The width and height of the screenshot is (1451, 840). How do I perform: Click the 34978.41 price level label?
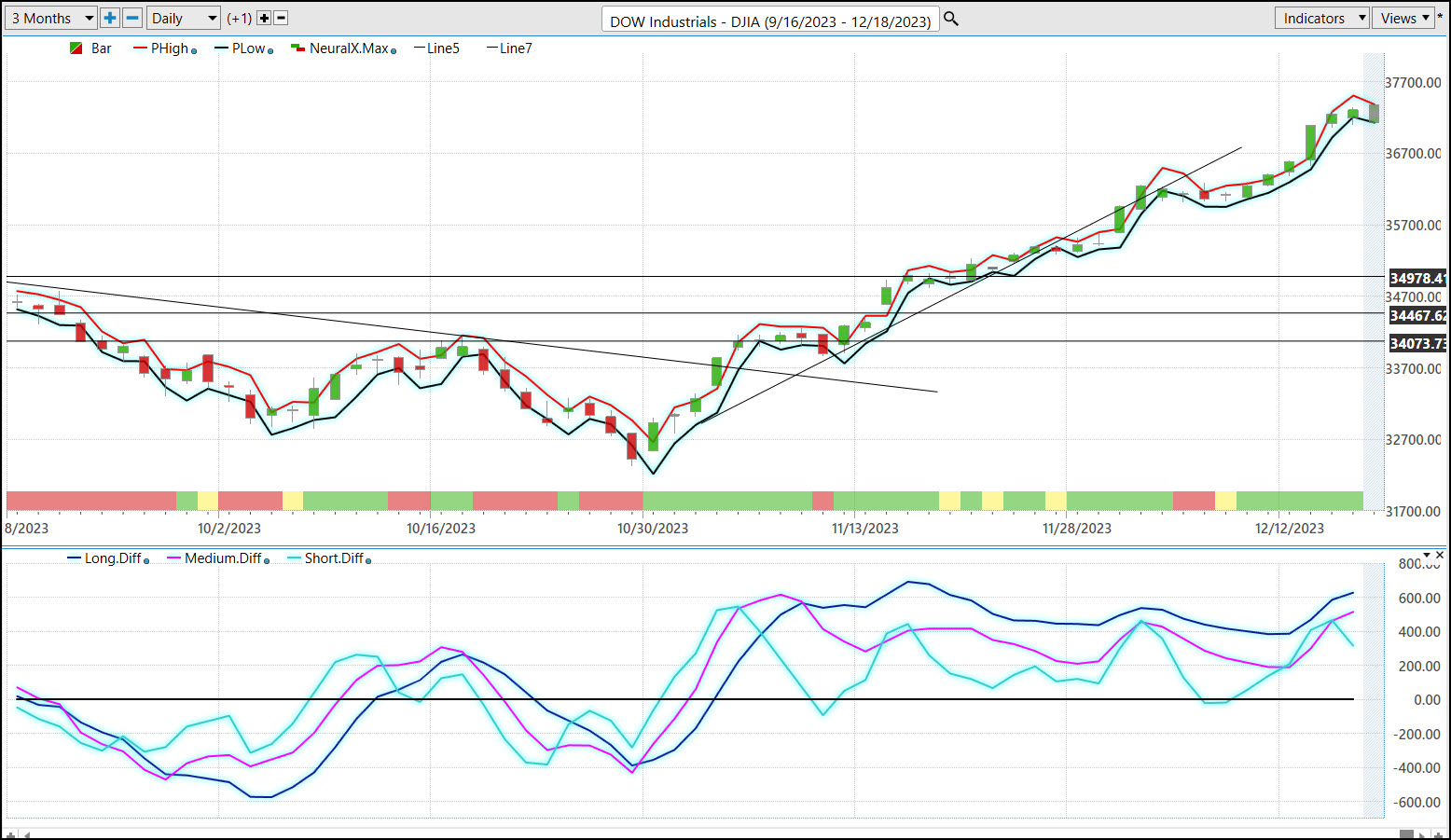click(x=1417, y=278)
